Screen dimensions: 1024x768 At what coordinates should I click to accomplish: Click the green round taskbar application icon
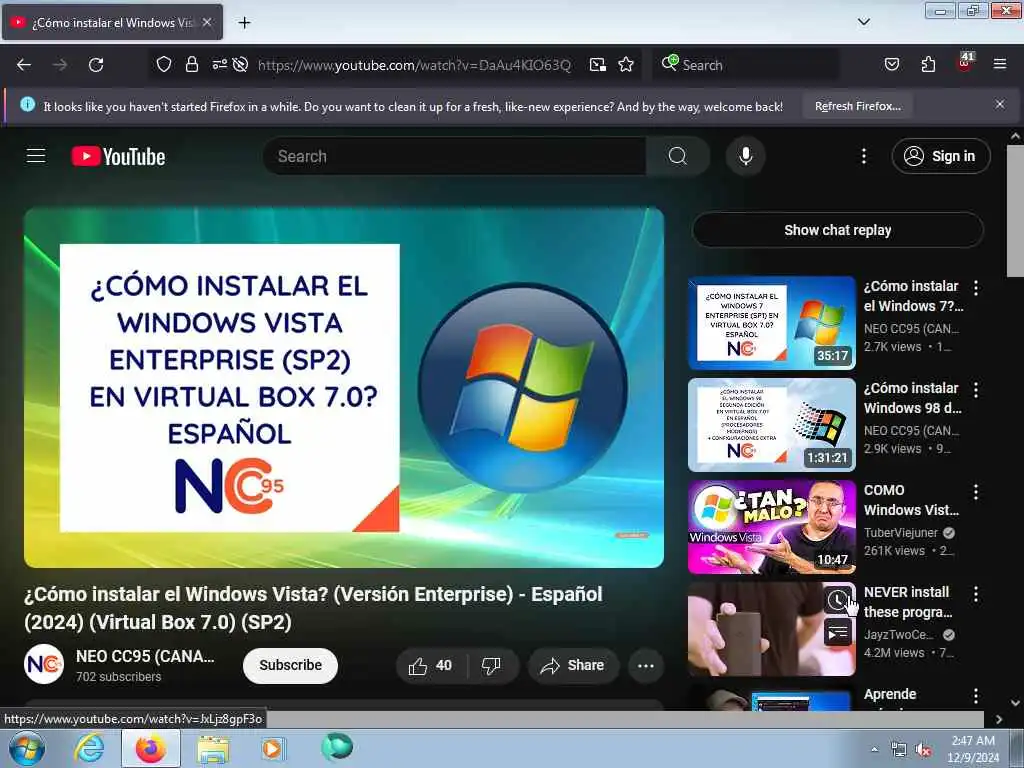point(337,747)
